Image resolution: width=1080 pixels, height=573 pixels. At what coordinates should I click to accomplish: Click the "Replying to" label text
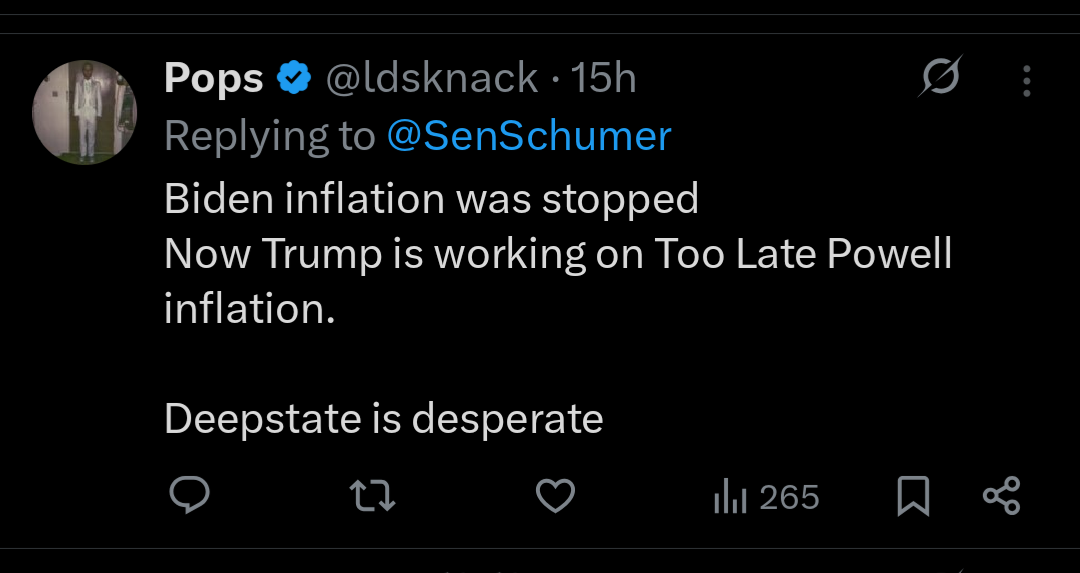coord(270,136)
